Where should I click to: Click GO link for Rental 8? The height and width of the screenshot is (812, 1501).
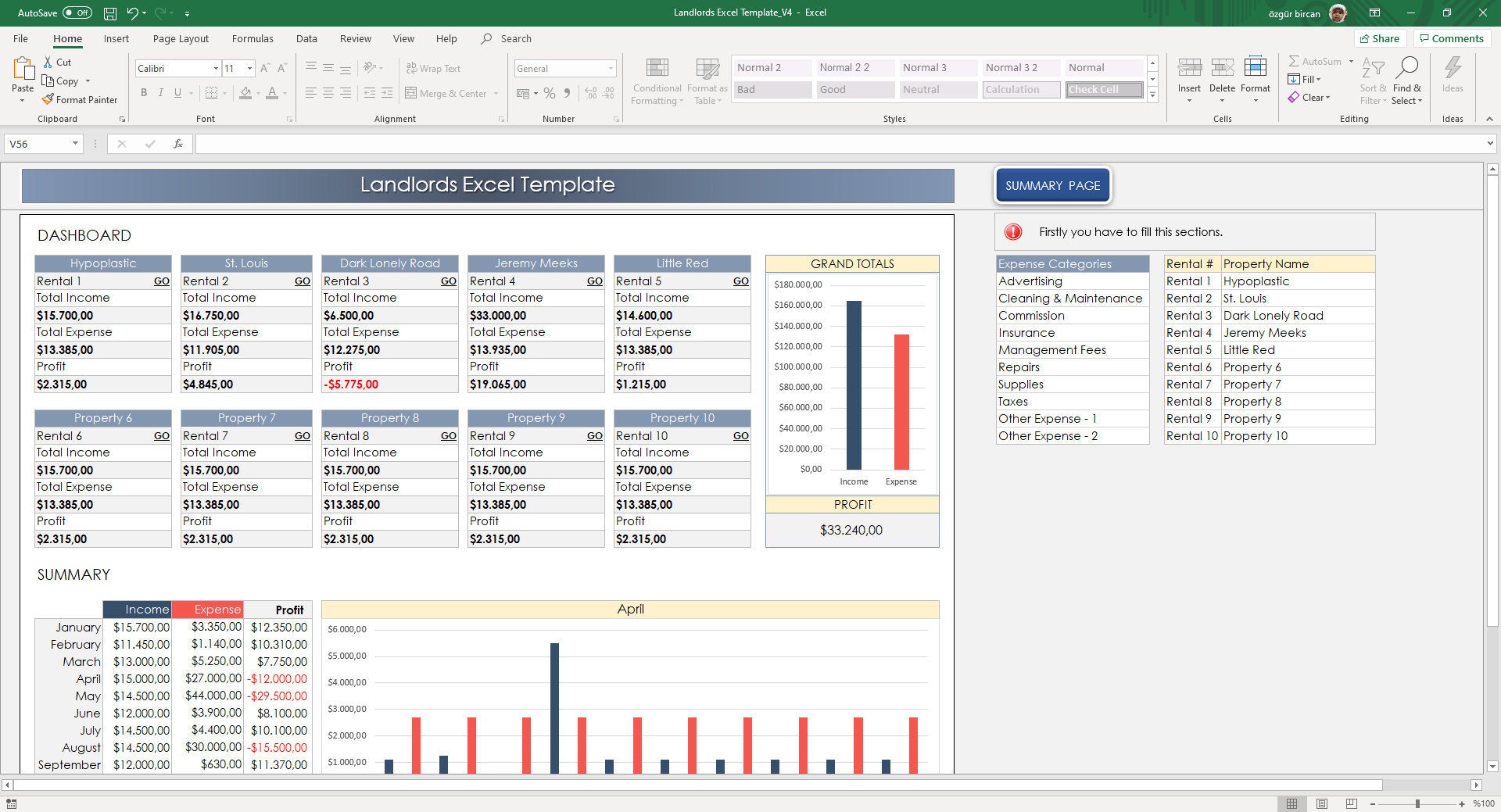coord(449,436)
